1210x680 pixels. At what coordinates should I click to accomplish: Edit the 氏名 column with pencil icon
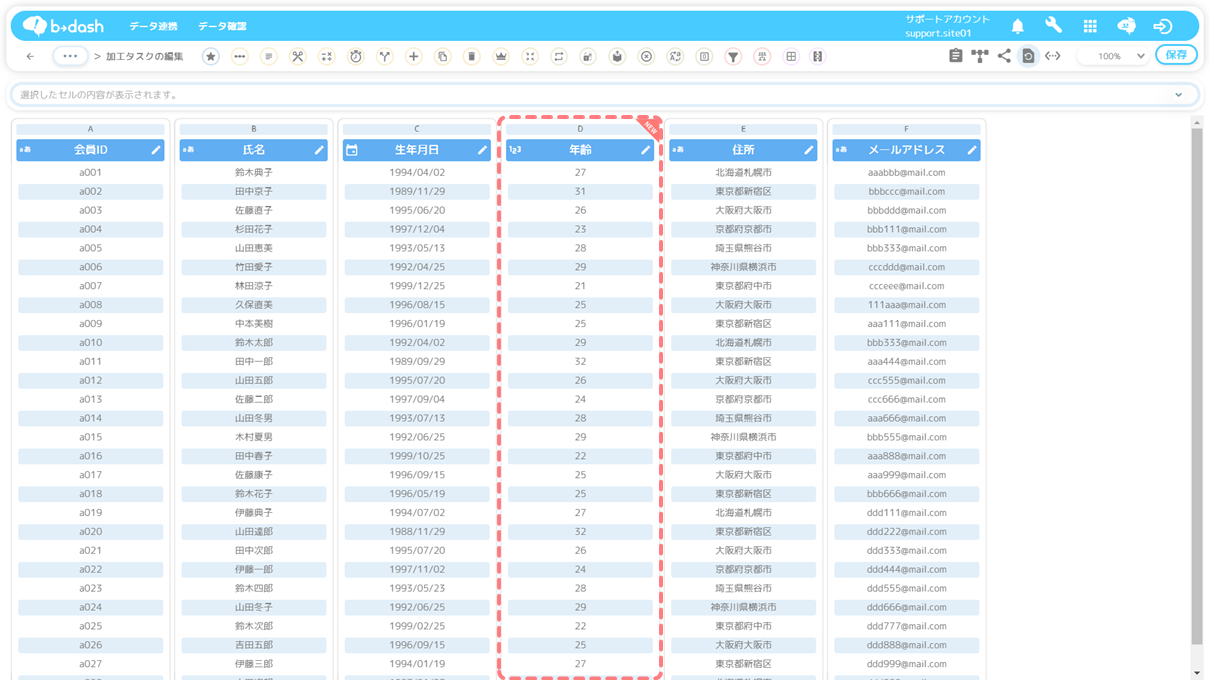pos(319,150)
